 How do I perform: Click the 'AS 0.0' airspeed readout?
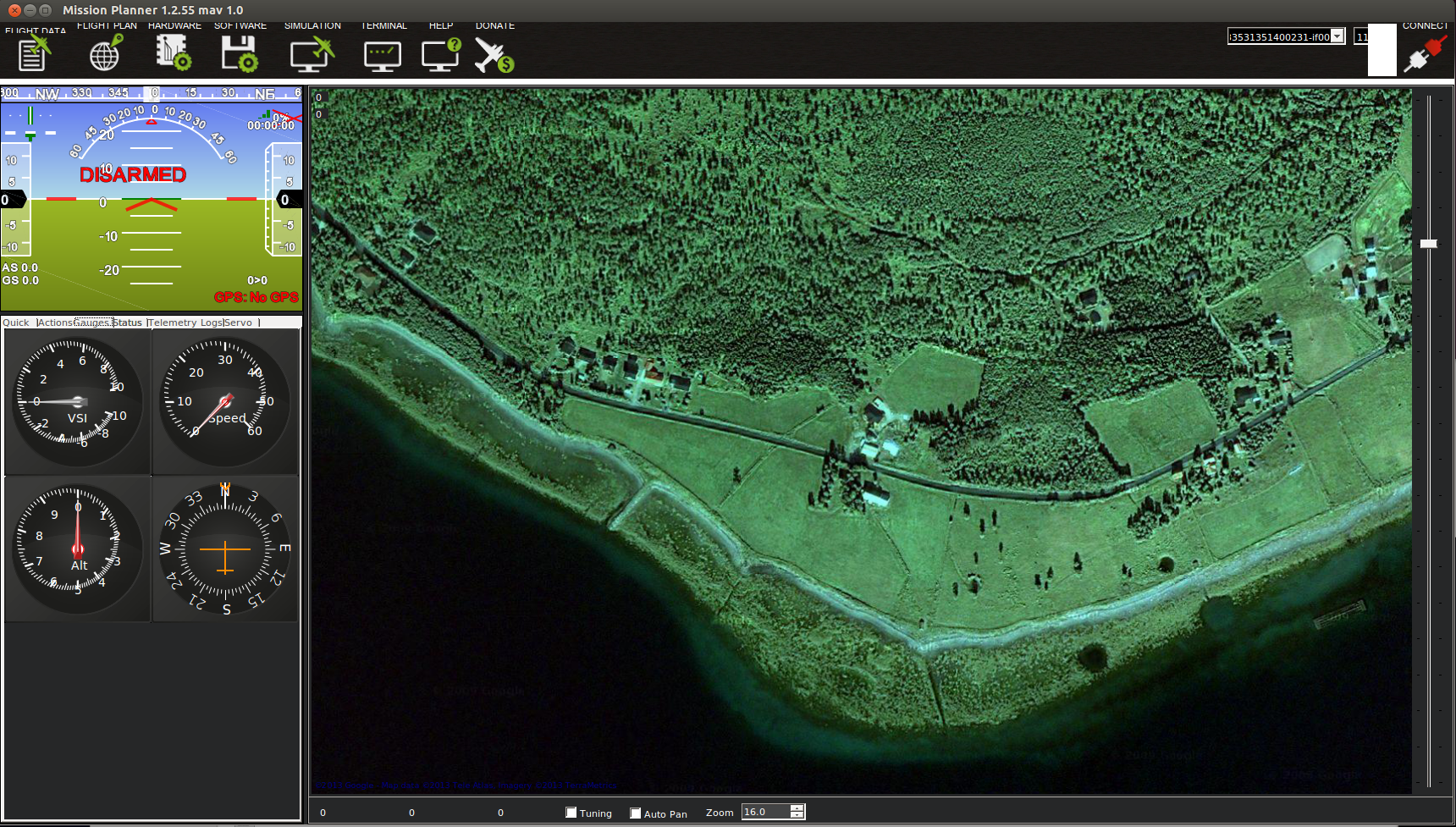click(20, 267)
